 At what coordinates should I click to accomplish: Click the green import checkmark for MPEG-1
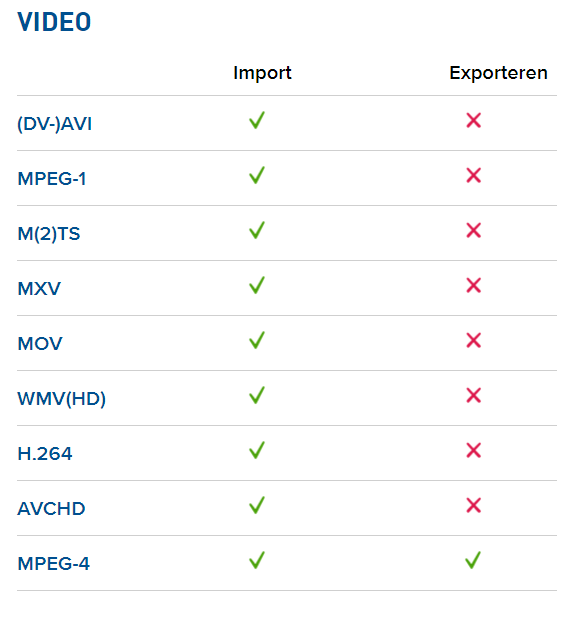click(x=257, y=175)
